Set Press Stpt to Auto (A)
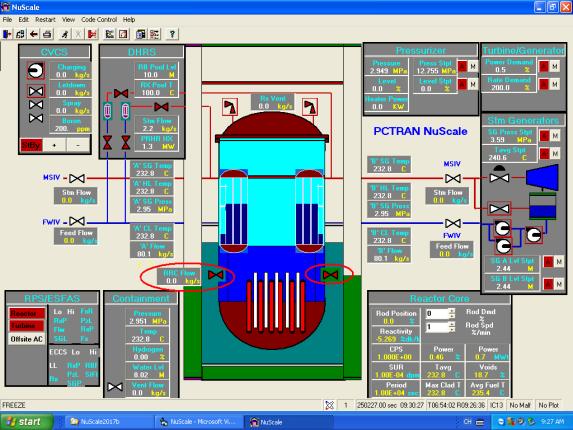 click(x=463, y=66)
